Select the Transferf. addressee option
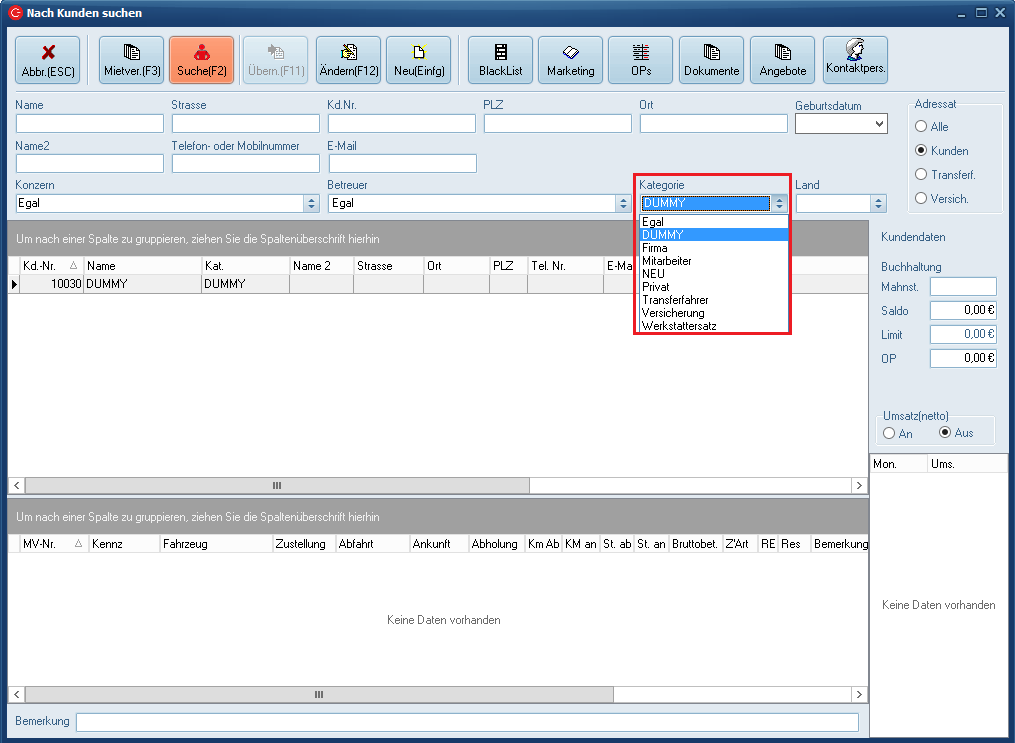The width and height of the screenshot is (1015, 743). pos(921,175)
